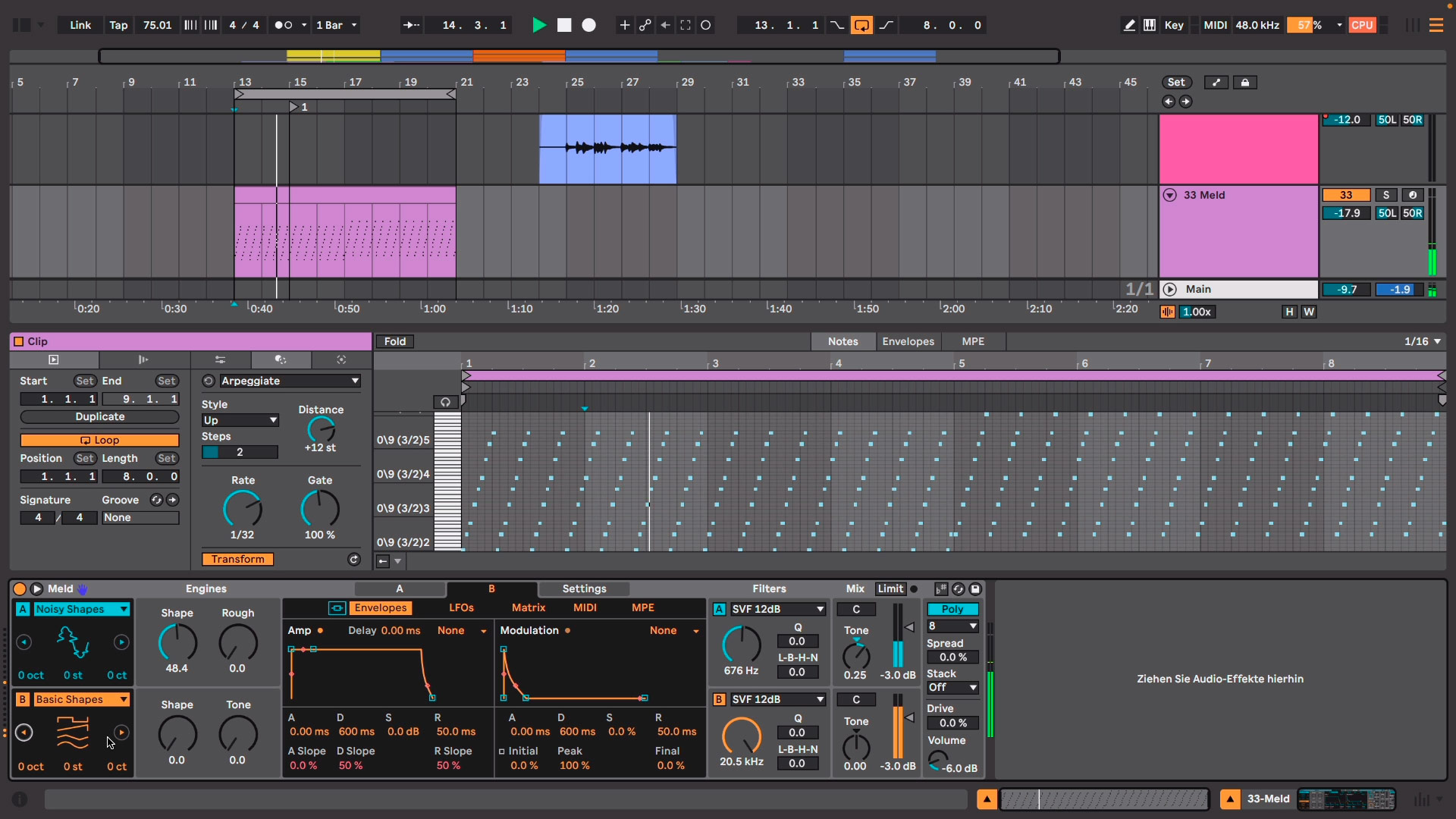Open the Transformation Tools tab

(x=281, y=359)
